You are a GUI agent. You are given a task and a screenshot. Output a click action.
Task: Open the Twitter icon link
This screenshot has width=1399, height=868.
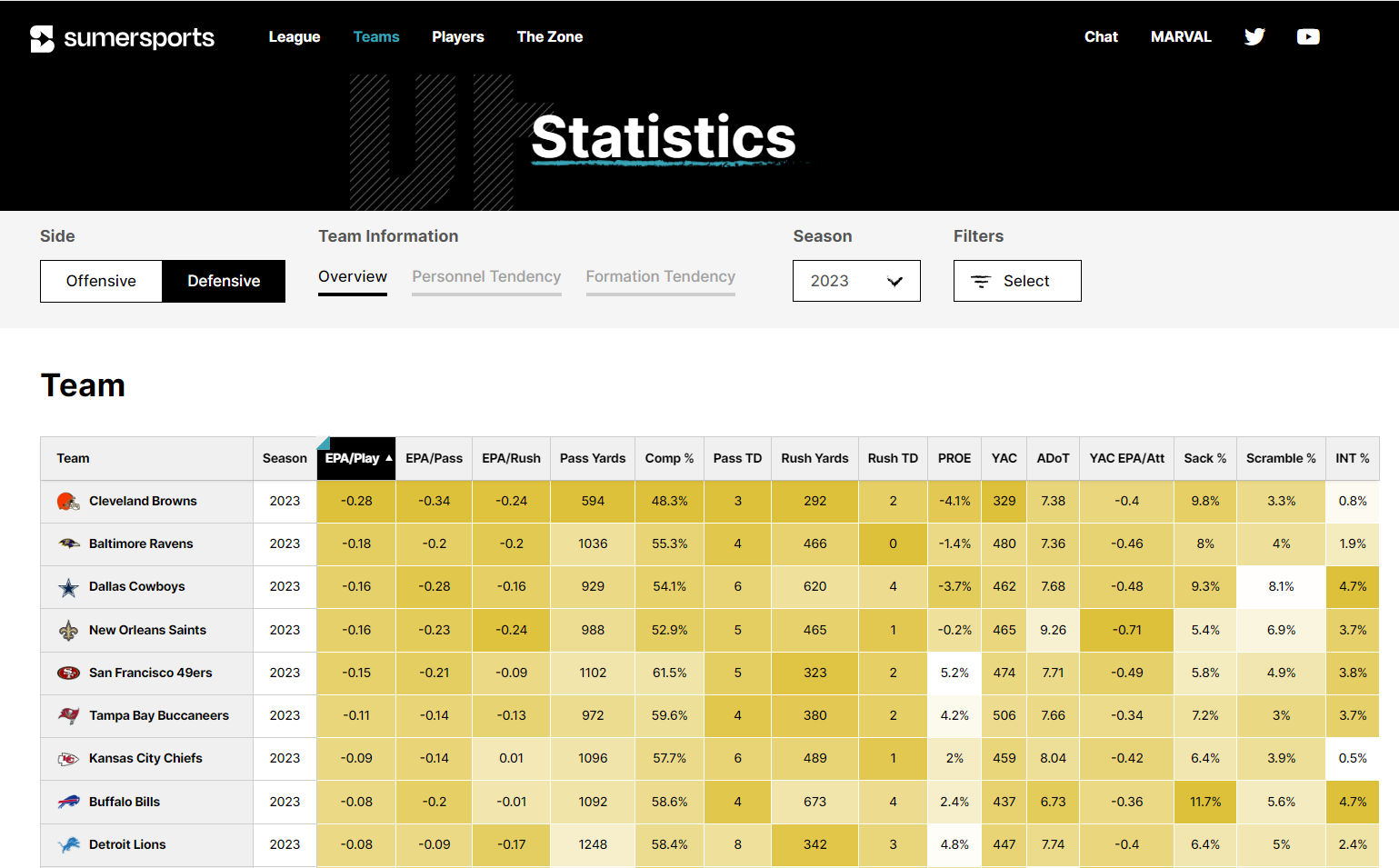point(1254,36)
